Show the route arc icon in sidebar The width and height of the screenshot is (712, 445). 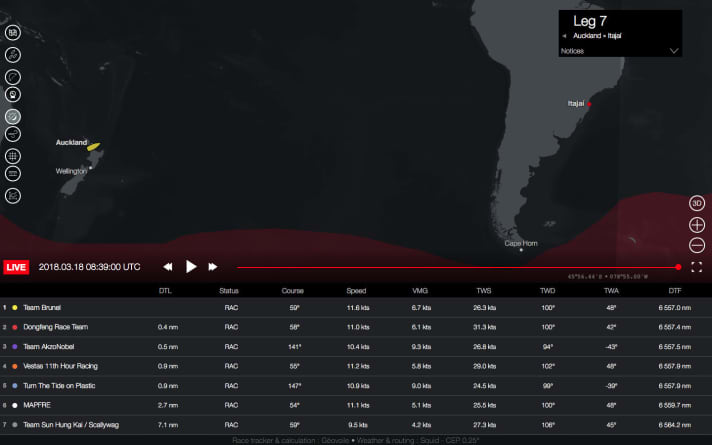(13, 77)
